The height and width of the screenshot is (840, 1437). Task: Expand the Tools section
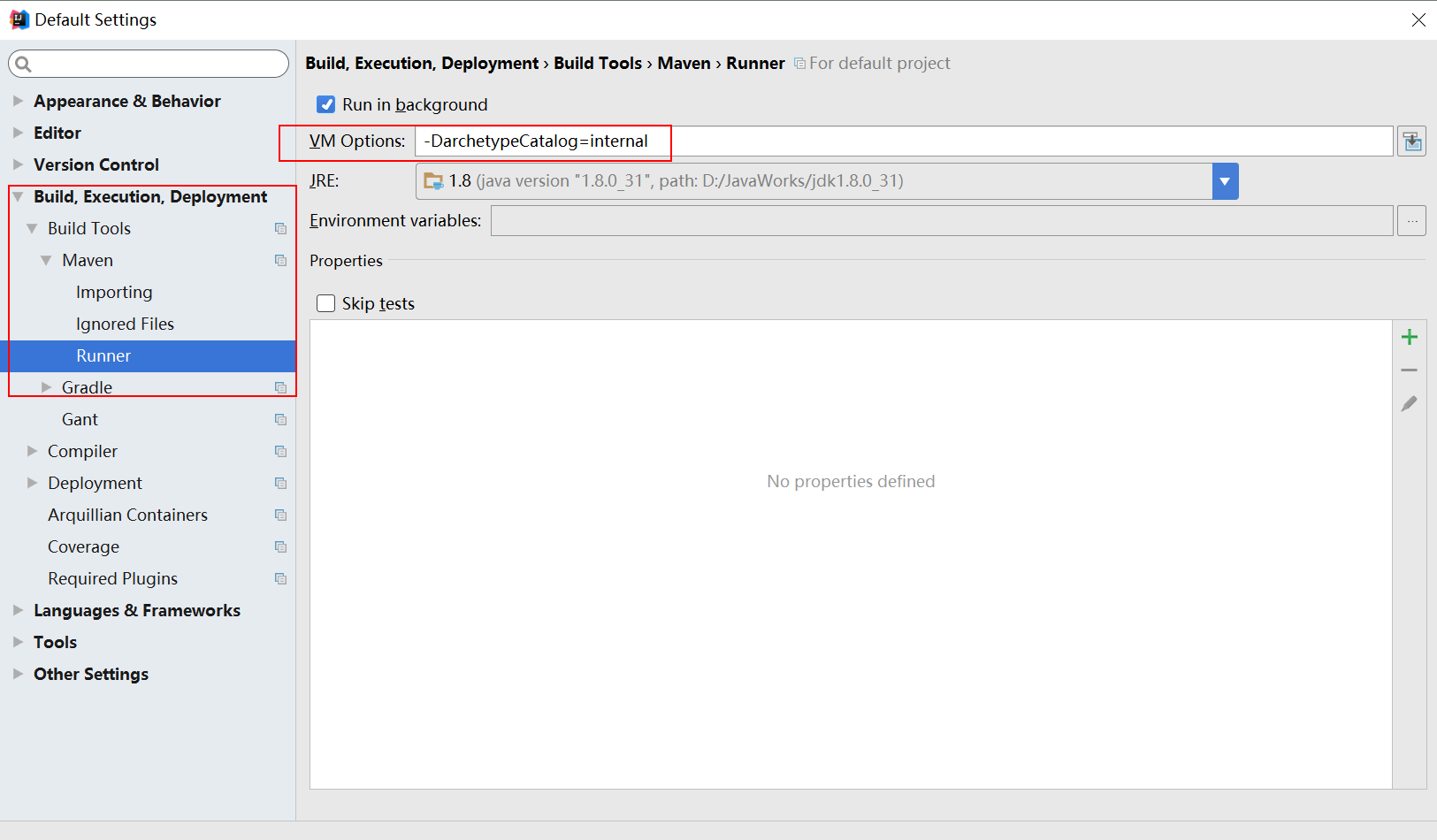click(x=18, y=642)
